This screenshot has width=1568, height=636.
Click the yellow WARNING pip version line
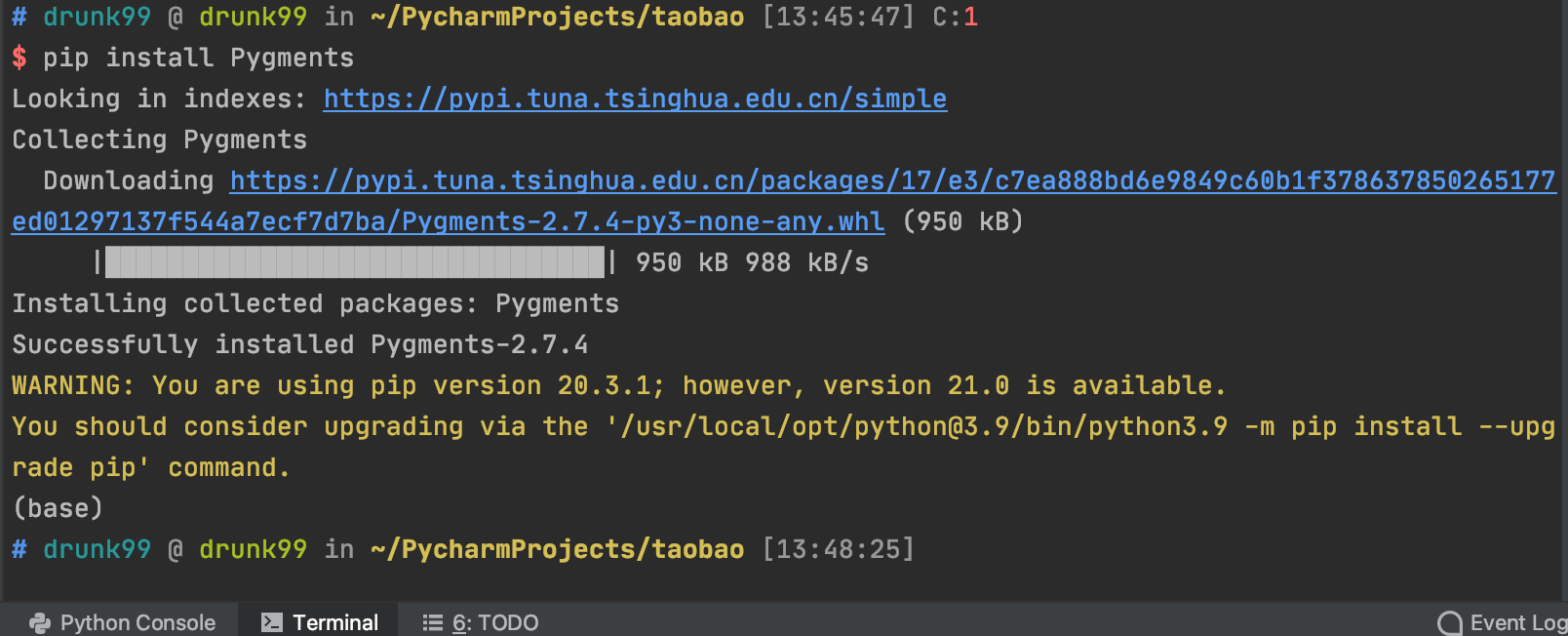click(x=618, y=385)
